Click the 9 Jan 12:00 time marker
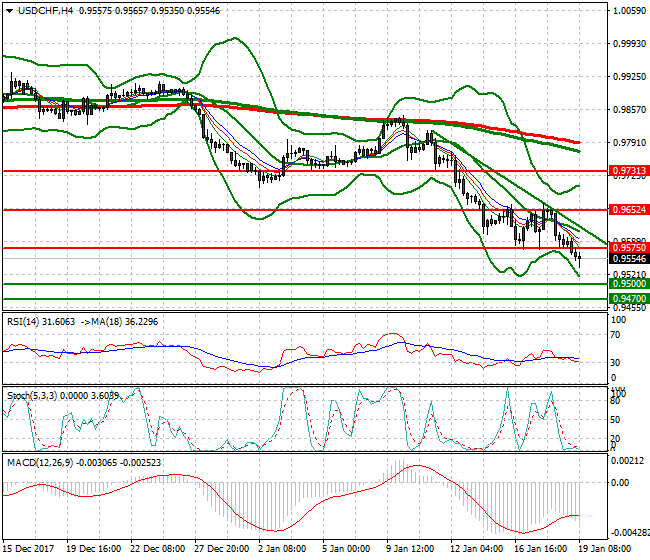The height and width of the screenshot is (560, 650). point(410,548)
